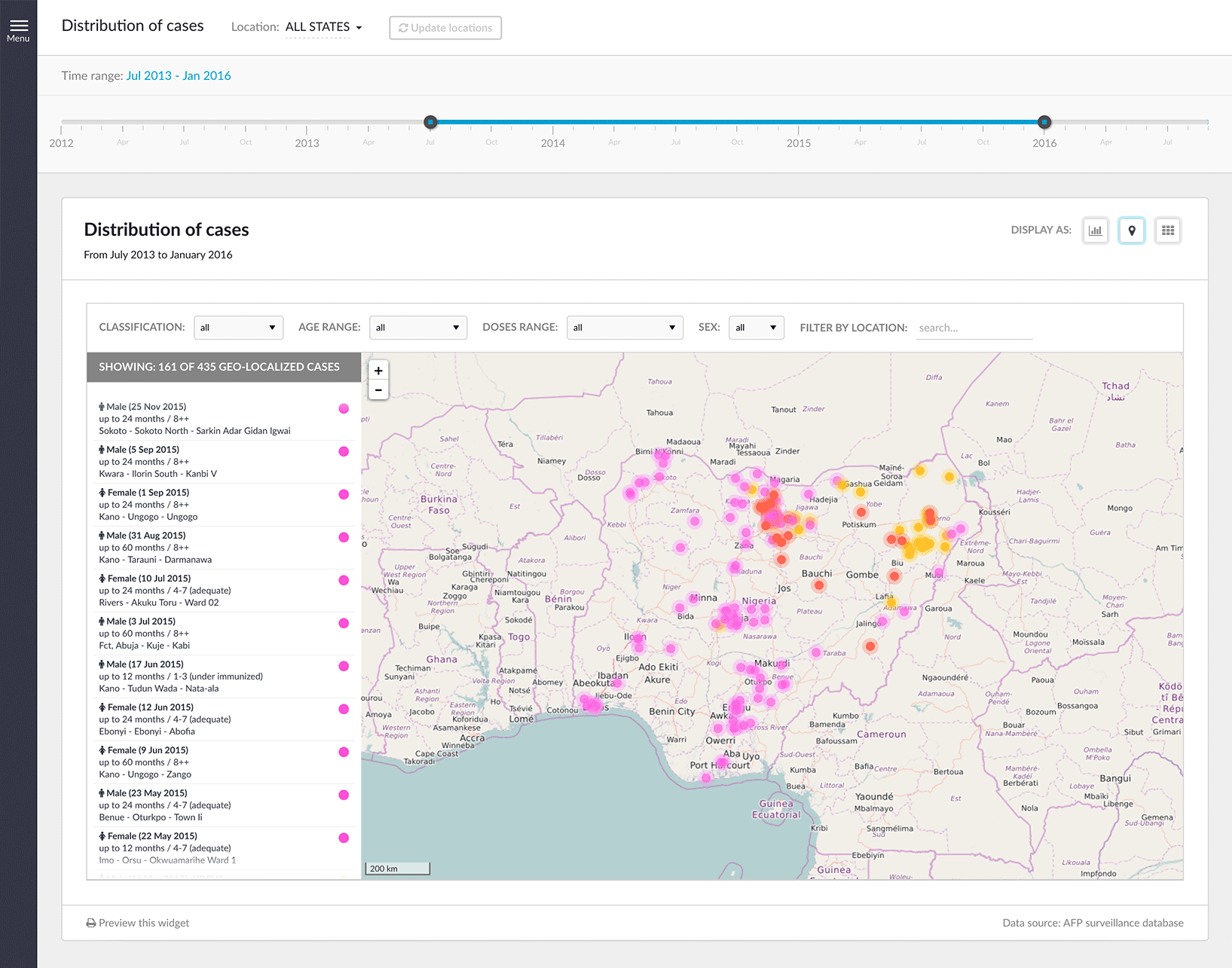
Task: Zoom out on the map
Action: (x=378, y=390)
